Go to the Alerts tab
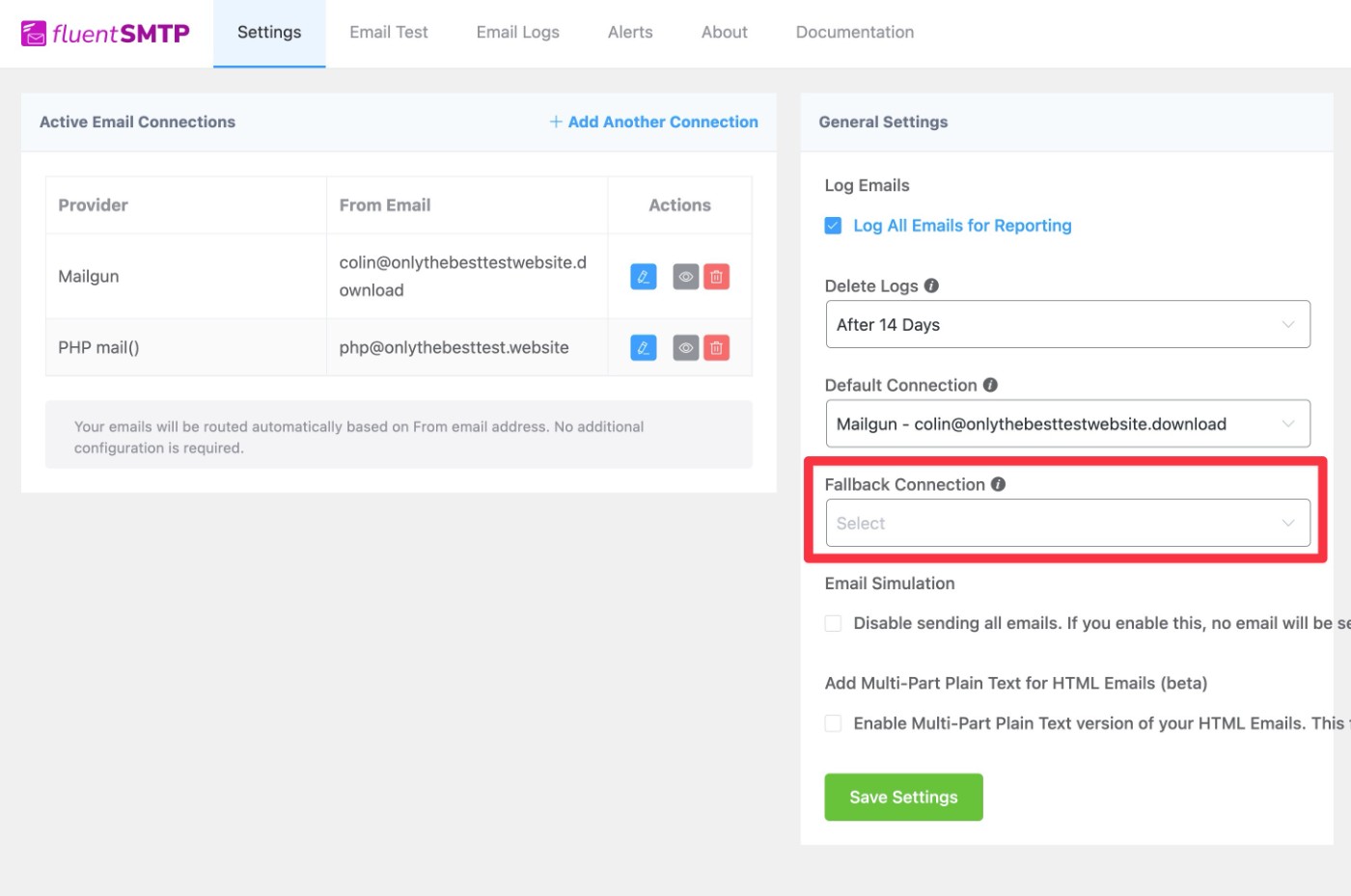The width and height of the screenshot is (1351, 896). (x=630, y=33)
